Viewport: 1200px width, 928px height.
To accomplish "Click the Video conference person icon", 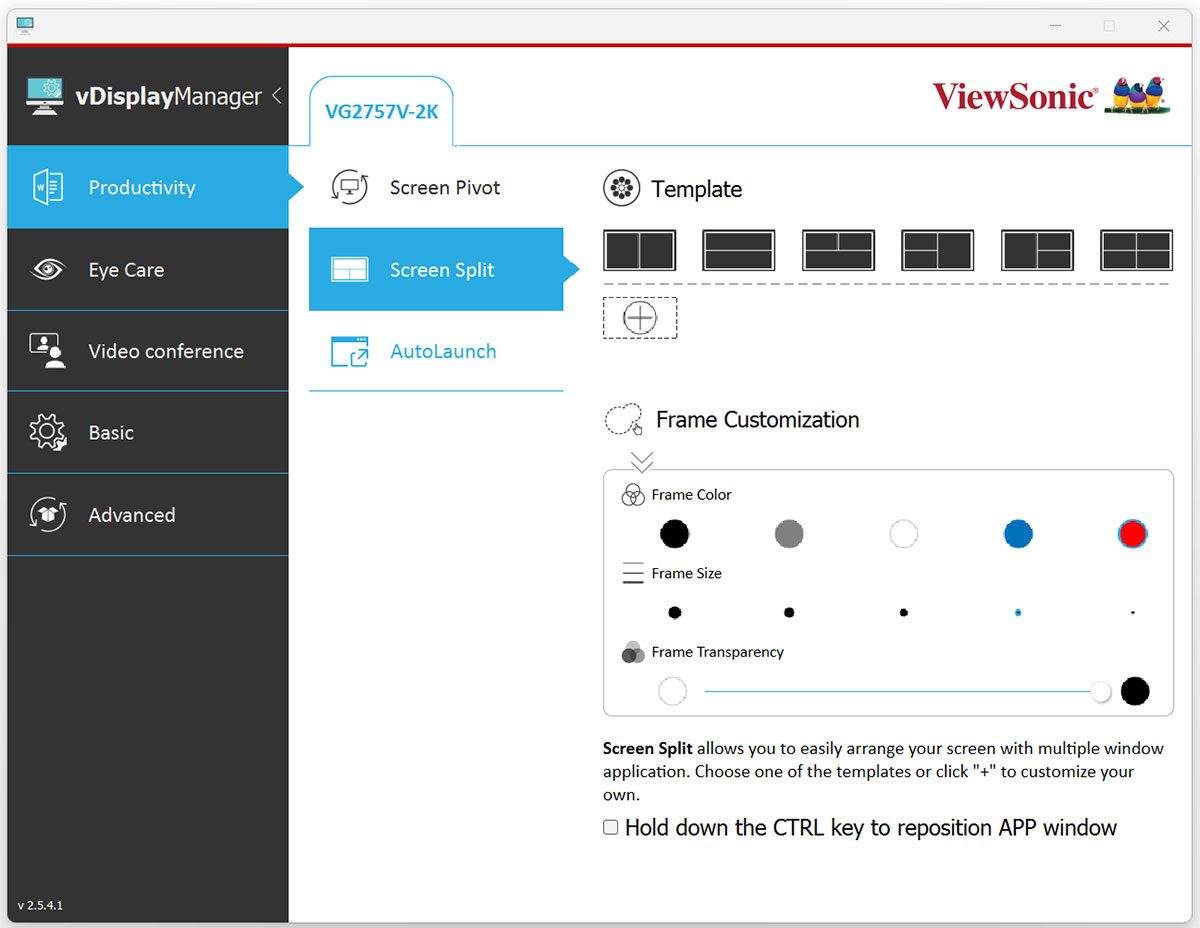I will [x=47, y=351].
